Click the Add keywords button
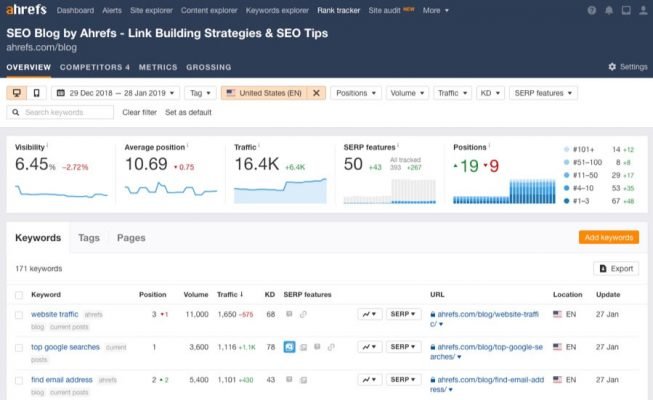 608,238
